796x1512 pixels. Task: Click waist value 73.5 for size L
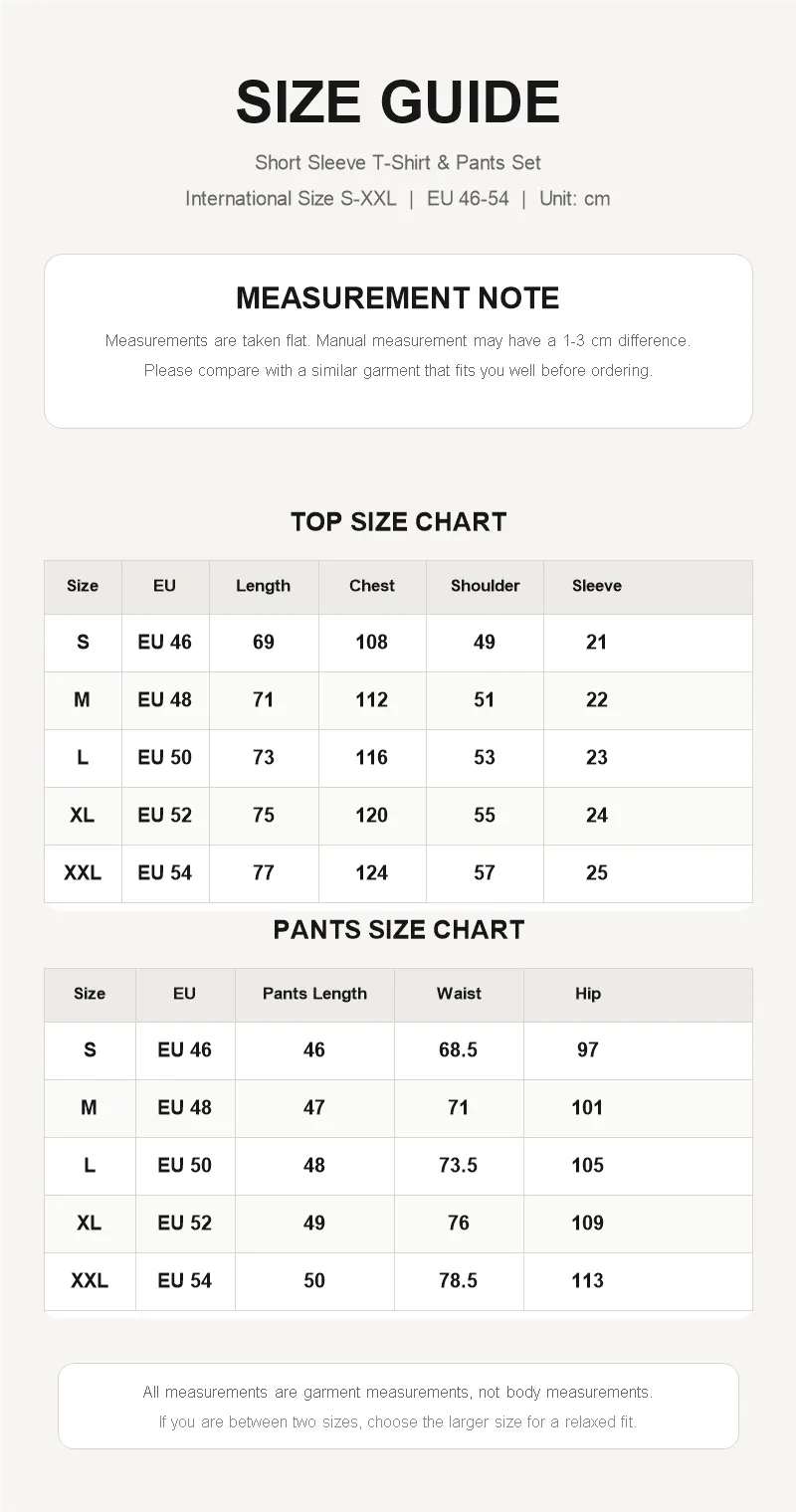[459, 1165]
